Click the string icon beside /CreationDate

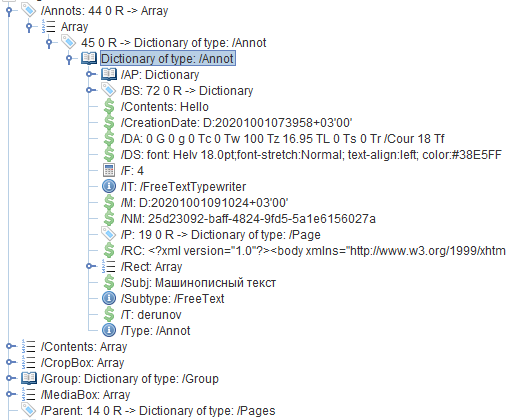pyautogui.click(x=109, y=123)
